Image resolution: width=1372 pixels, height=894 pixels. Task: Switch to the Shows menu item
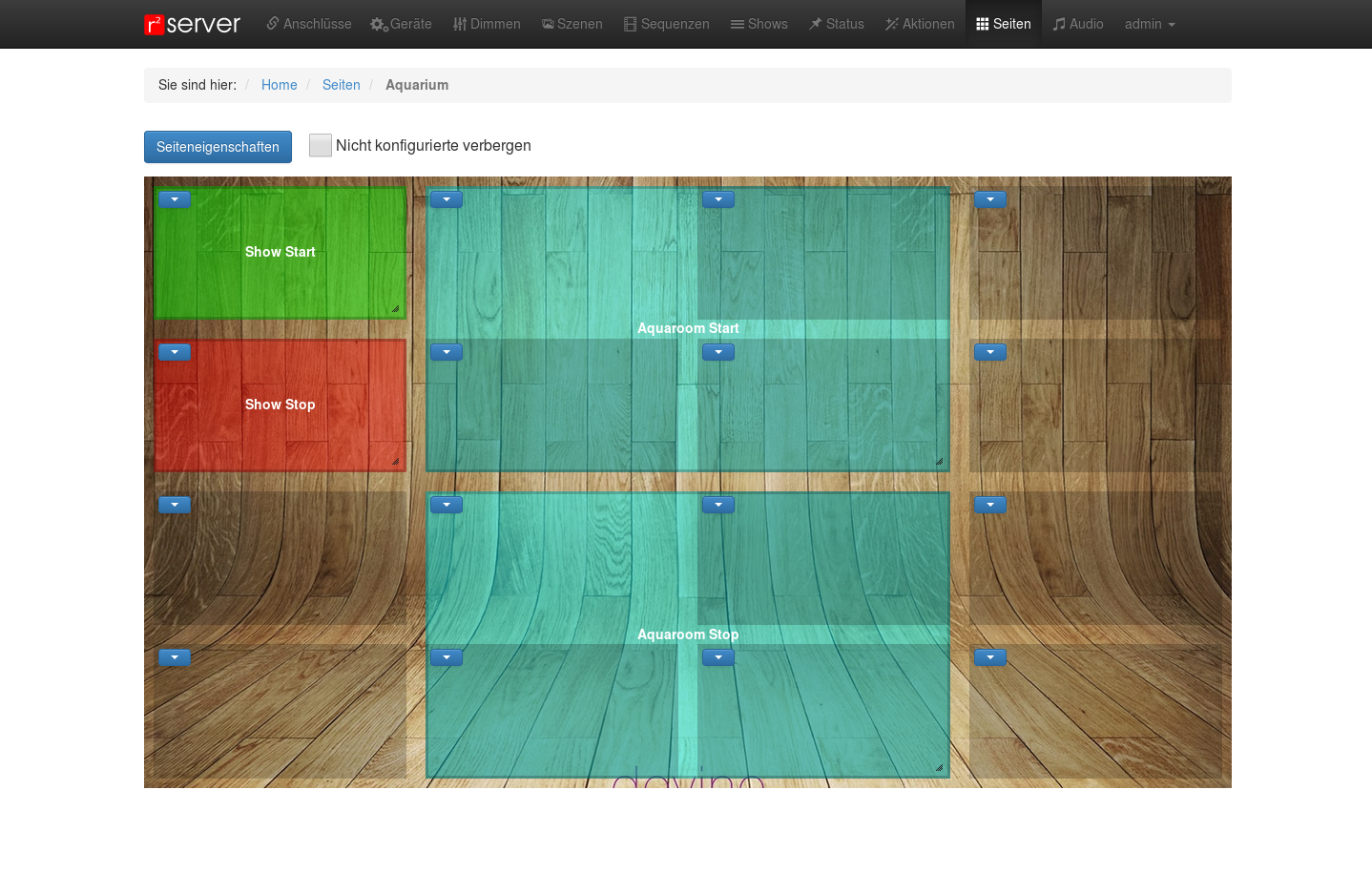[x=759, y=24]
